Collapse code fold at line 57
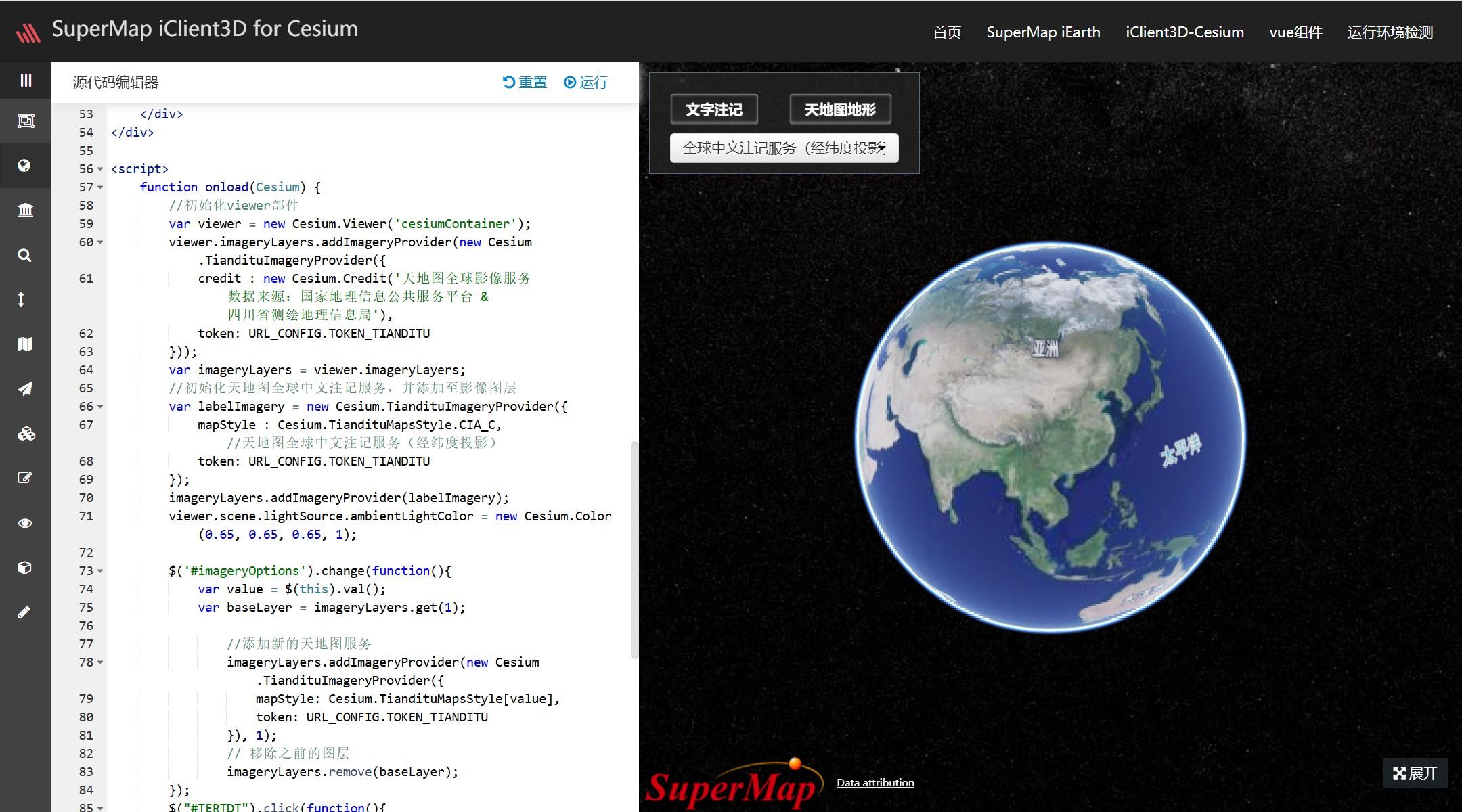 [100, 187]
